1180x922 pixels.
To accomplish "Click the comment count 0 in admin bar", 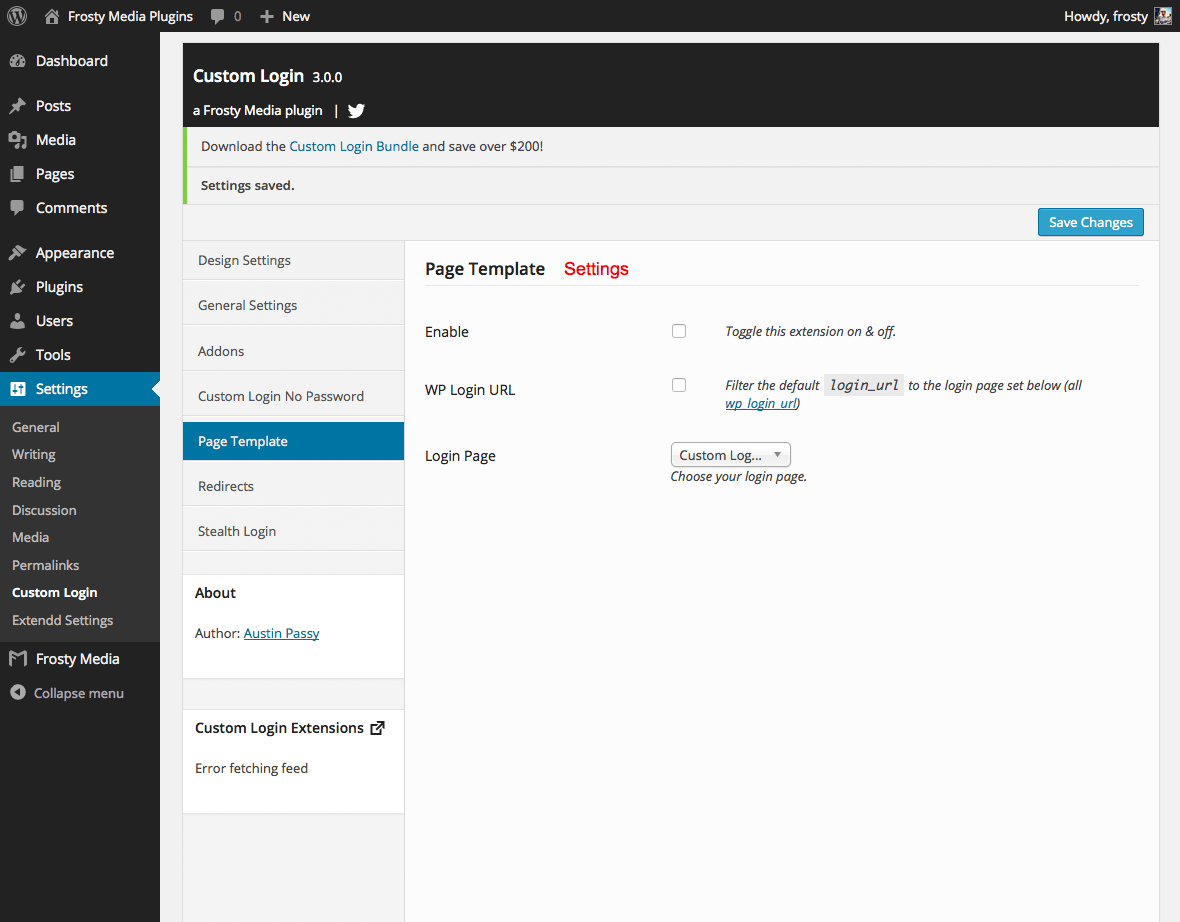I will pos(238,17).
